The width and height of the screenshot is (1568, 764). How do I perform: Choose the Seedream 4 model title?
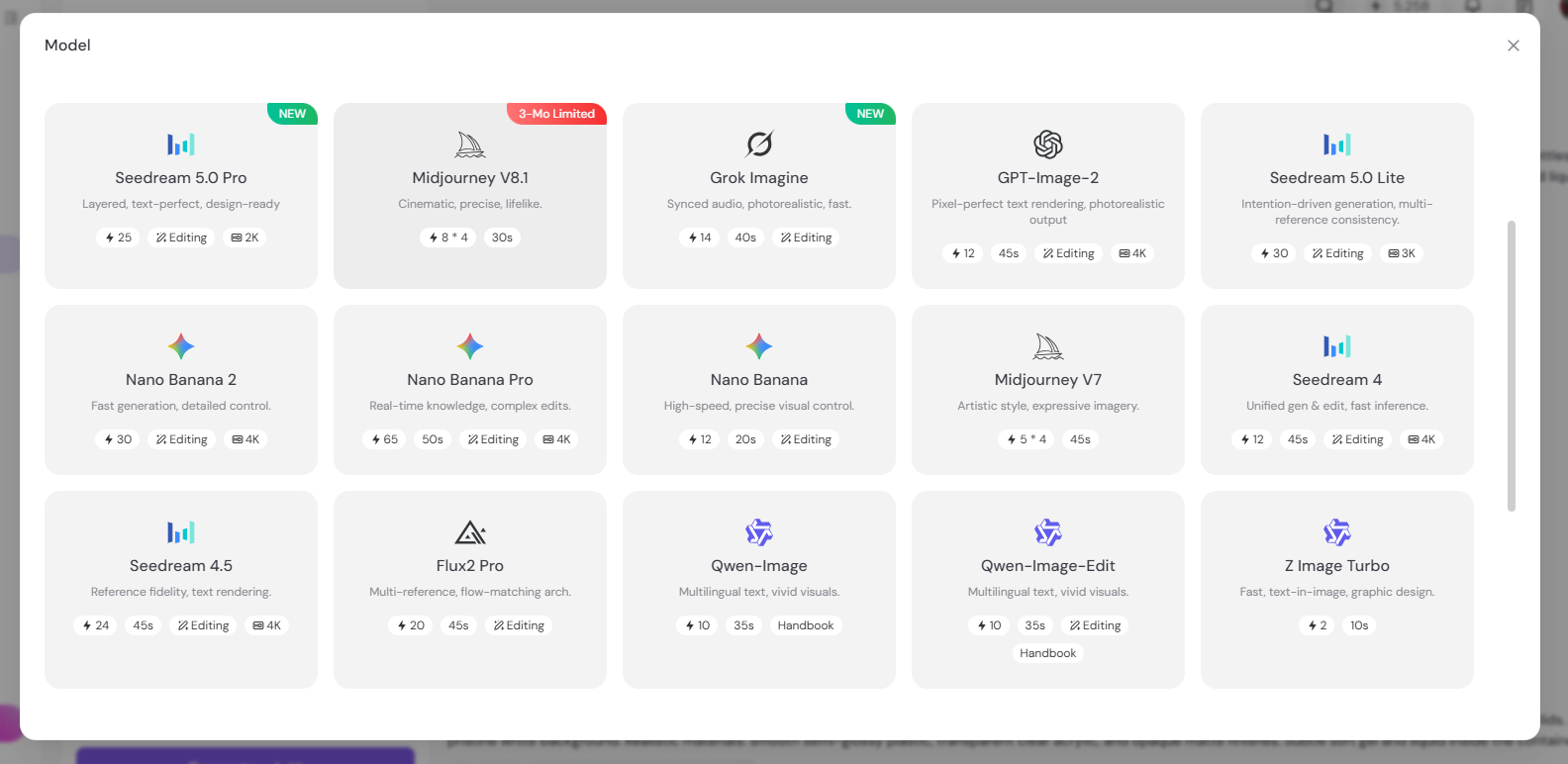point(1337,380)
